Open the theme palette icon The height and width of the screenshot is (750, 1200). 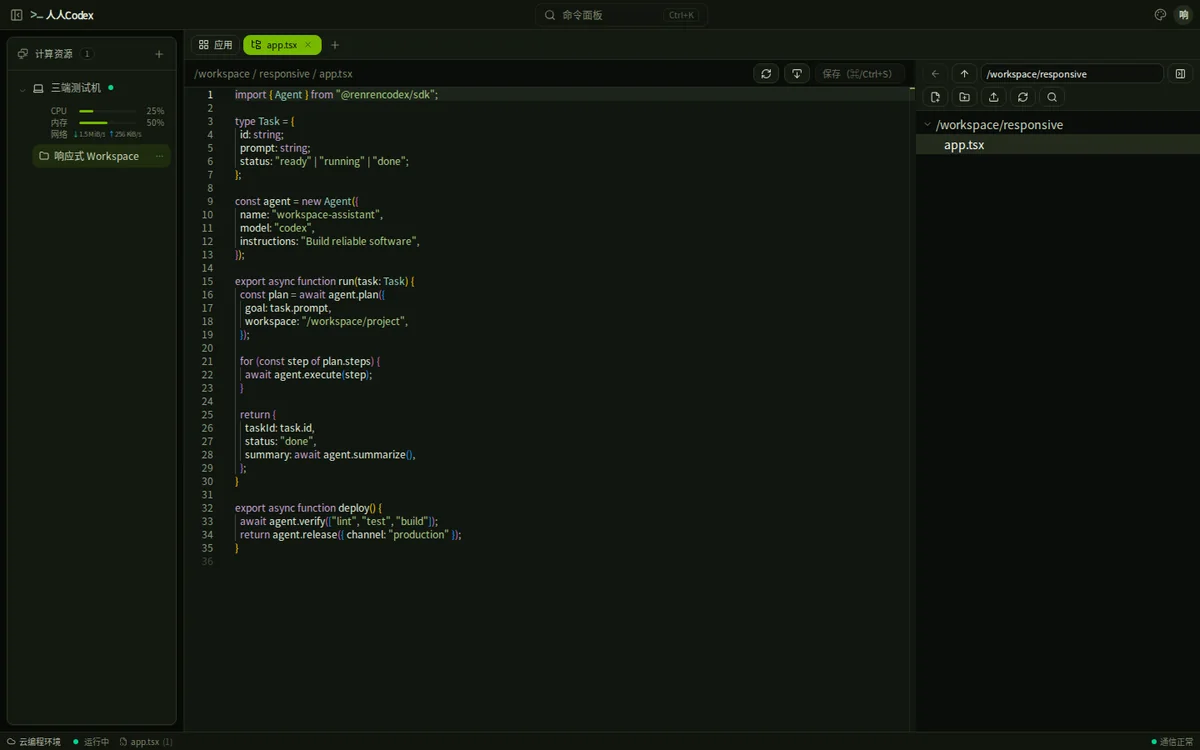click(x=1160, y=15)
